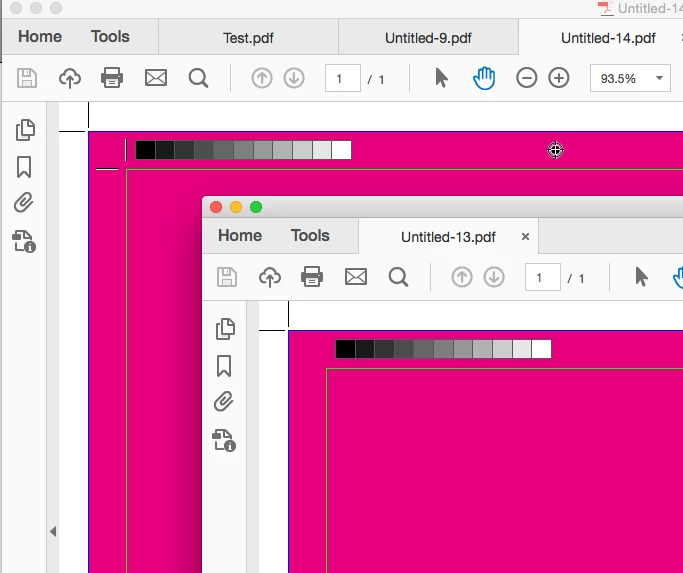Open Bookmarks in the Untitled-13 window sidebar
The height and width of the screenshot is (573, 683).
coord(224,366)
